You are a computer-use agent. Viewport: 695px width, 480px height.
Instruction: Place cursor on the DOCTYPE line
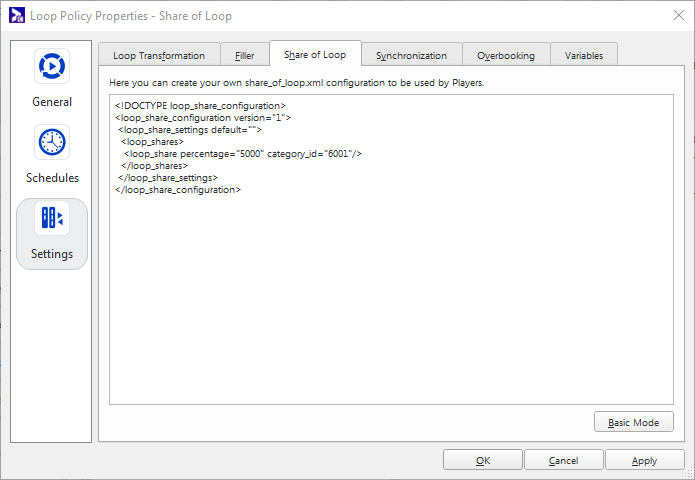[x=200, y=105]
